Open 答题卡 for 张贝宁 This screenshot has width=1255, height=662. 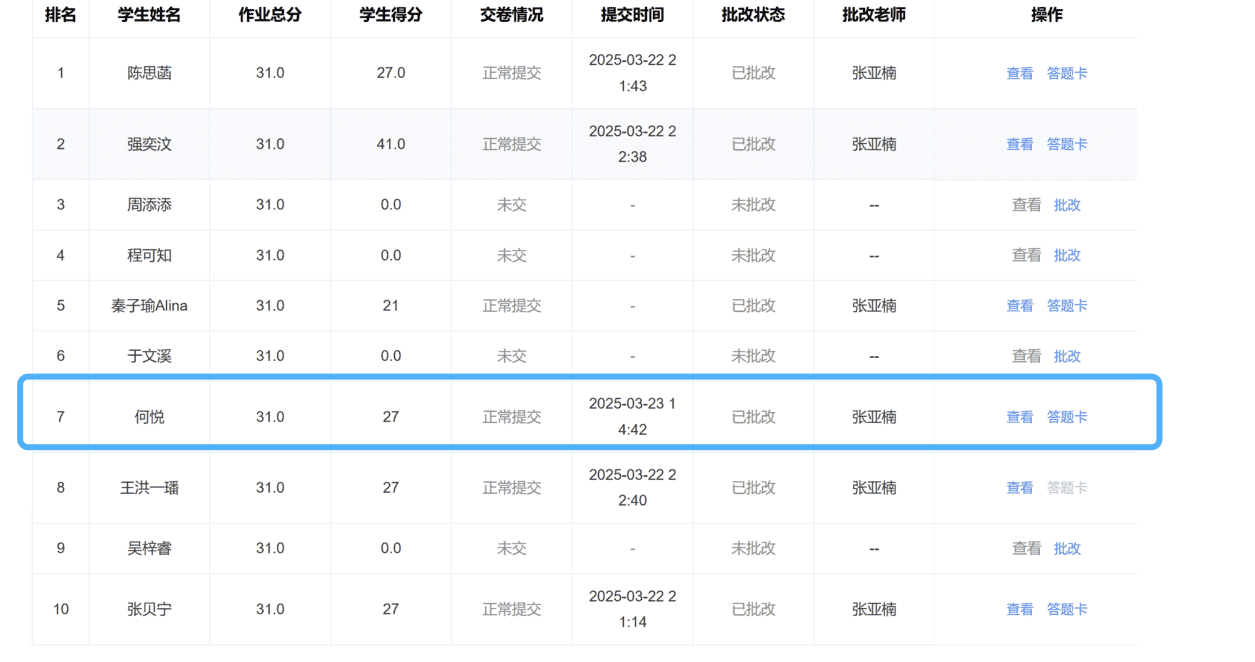(x=1067, y=610)
